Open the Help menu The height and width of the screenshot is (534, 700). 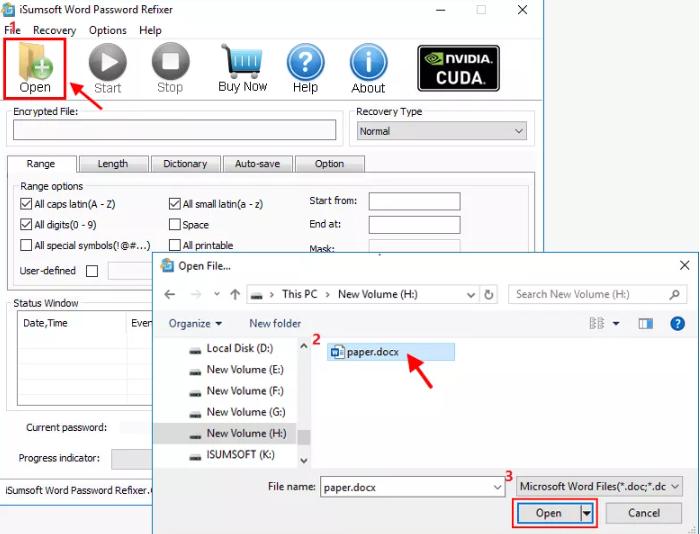pyautogui.click(x=150, y=30)
